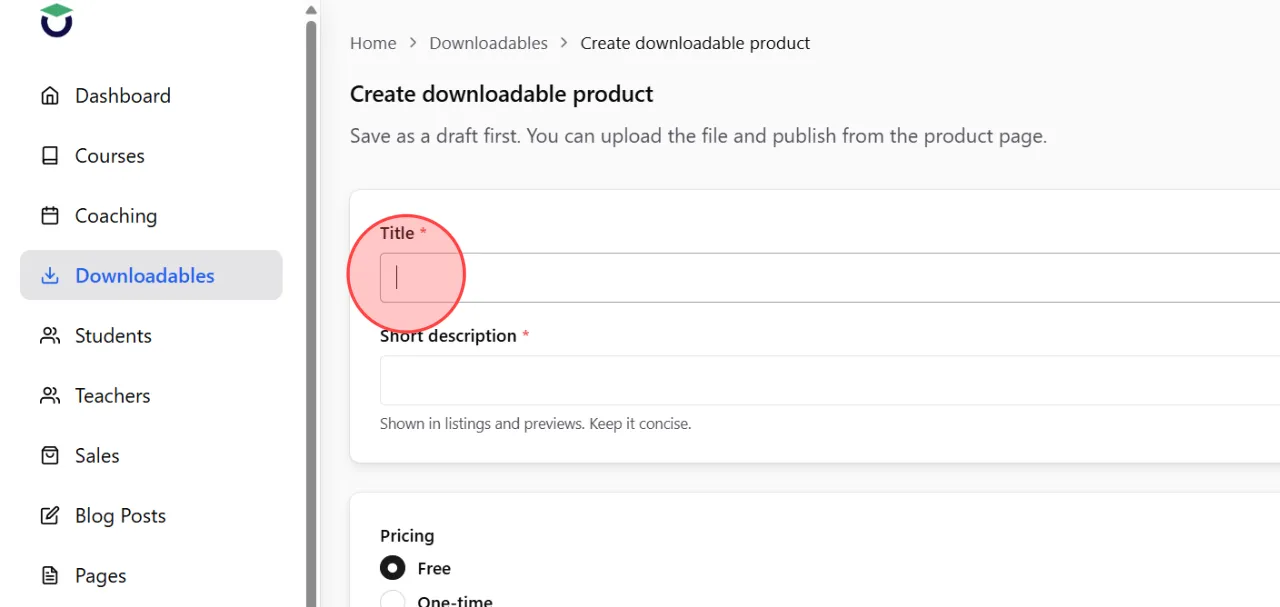
Task: Click the sidebar scrollbar up arrow
Action: [311, 9]
